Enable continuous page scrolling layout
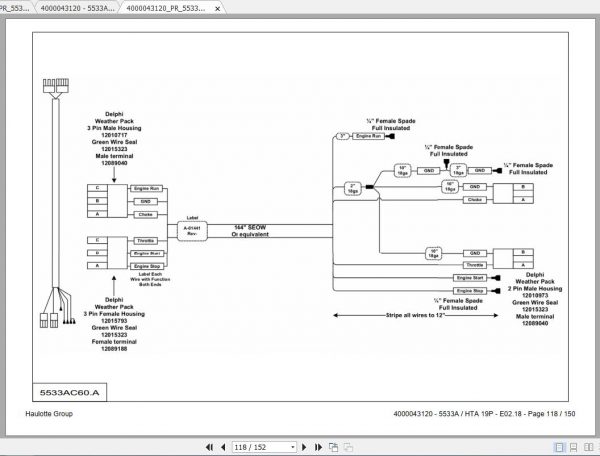The image size is (600, 456). point(574,447)
